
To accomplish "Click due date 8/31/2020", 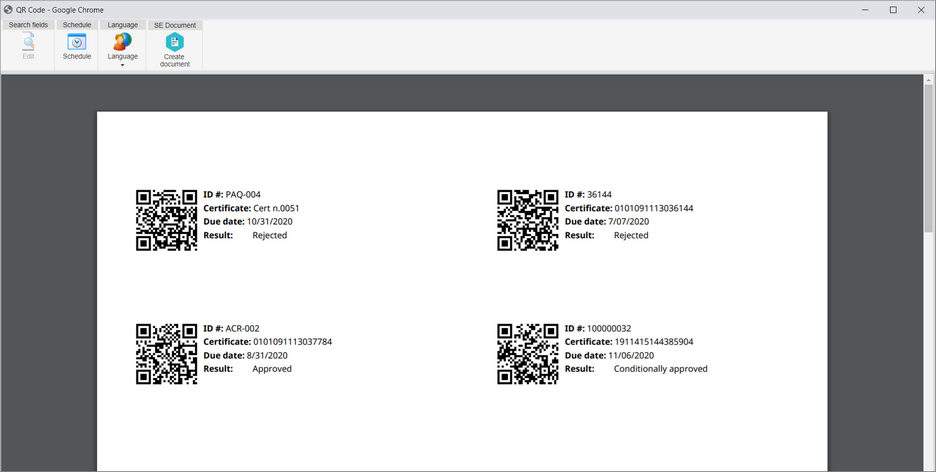I will click(x=267, y=356).
